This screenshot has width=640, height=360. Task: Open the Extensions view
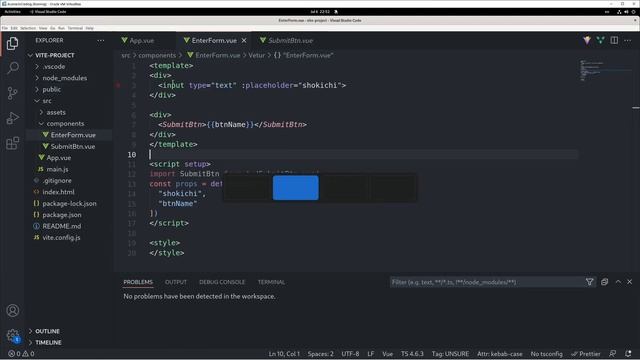click(x=13, y=143)
